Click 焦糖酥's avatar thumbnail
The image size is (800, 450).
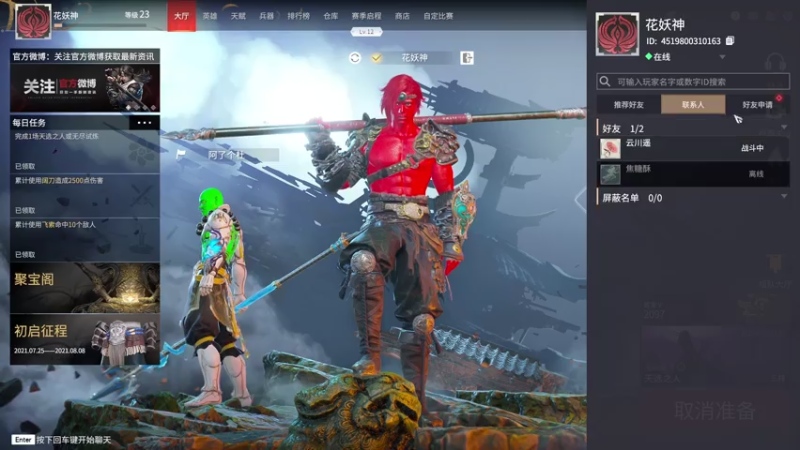(x=610, y=174)
